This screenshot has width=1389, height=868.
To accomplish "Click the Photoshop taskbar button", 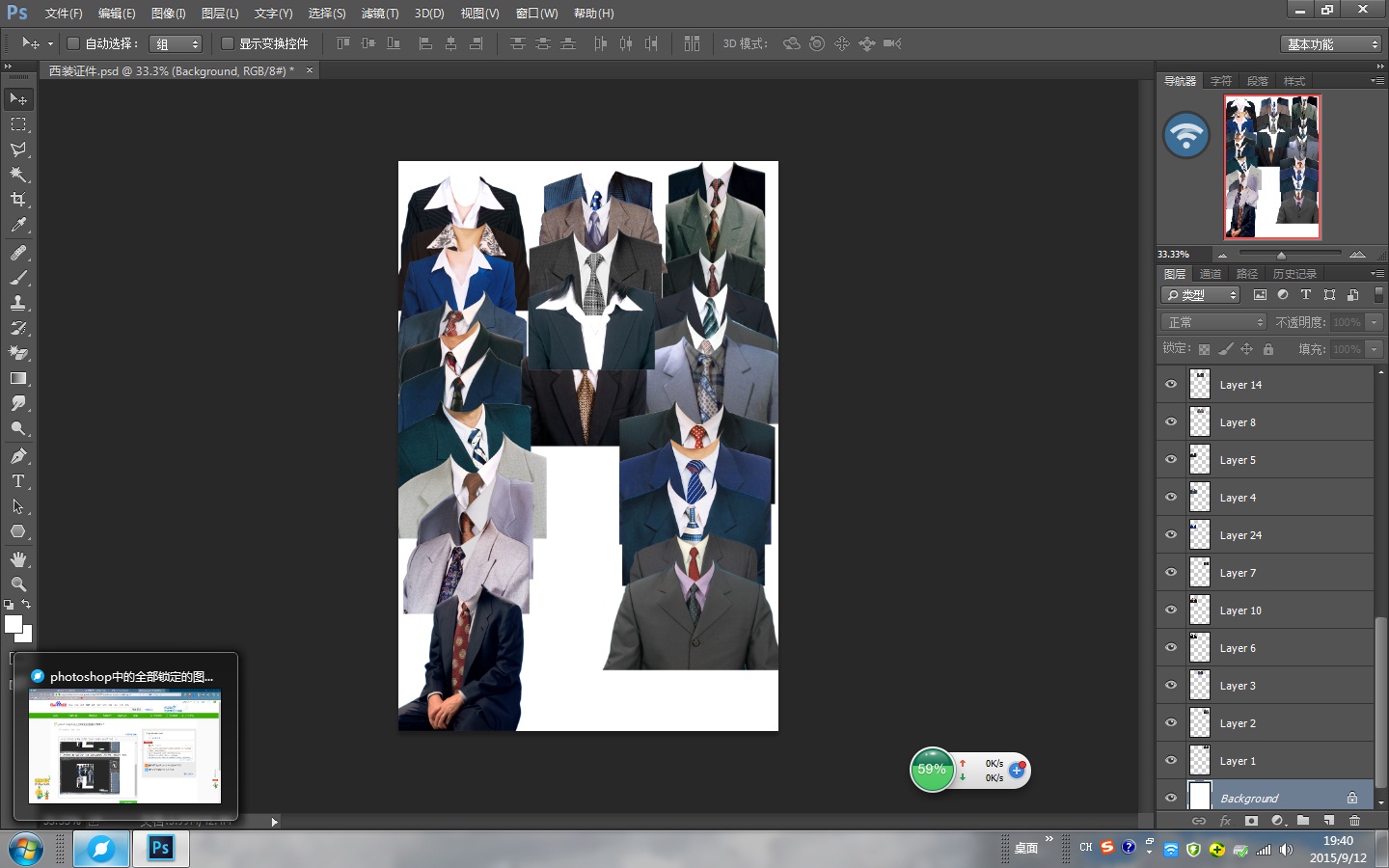I will [160, 849].
